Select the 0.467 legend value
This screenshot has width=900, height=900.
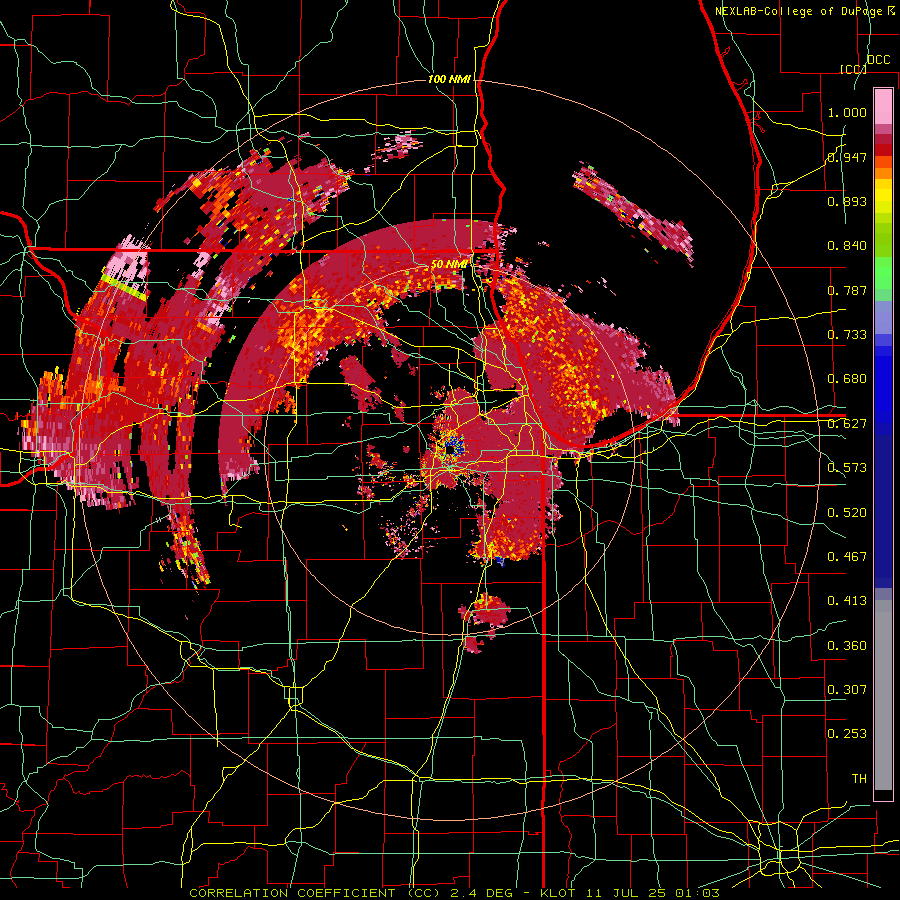847,557
